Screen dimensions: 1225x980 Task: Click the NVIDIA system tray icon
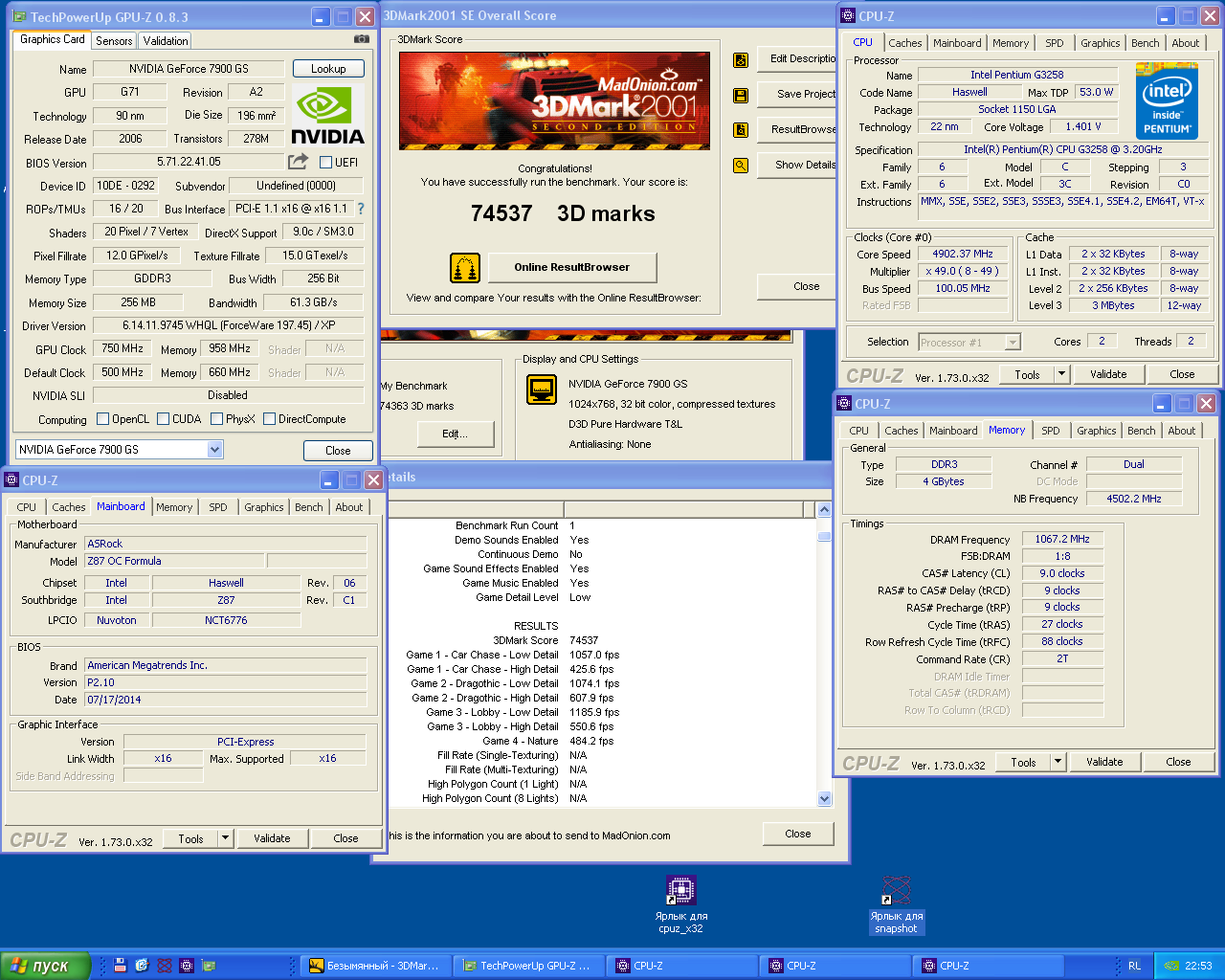[1170, 966]
